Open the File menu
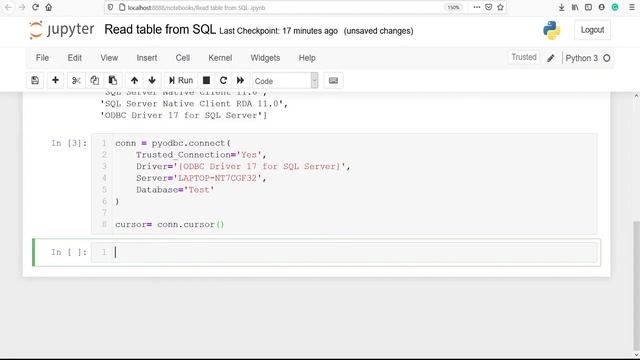The image size is (640, 360). pos(42,58)
